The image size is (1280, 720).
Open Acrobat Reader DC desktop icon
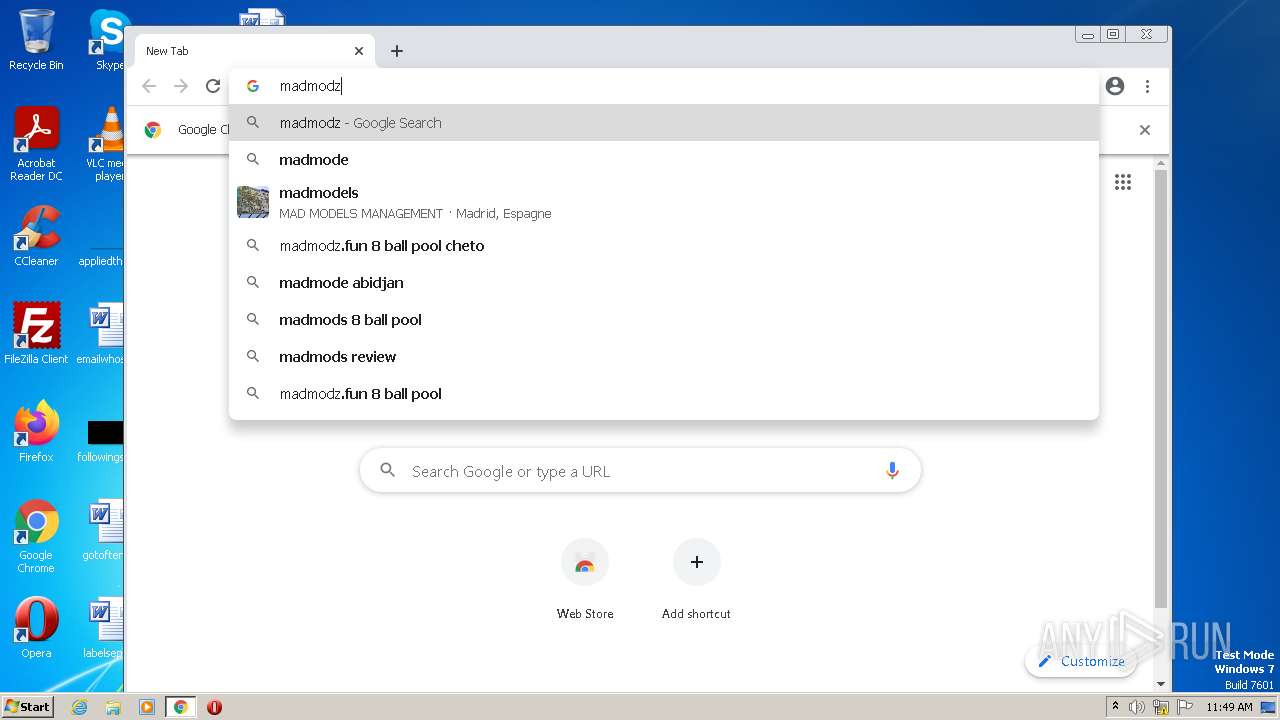pos(36,144)
